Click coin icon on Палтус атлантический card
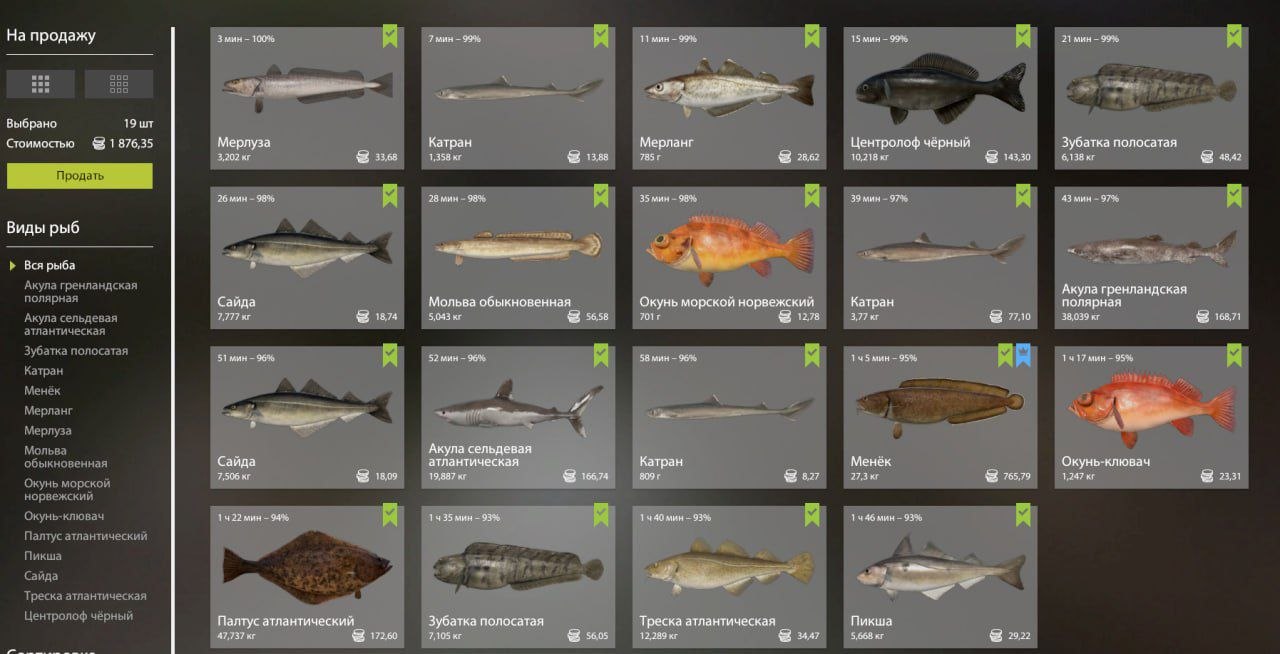The height and width of the screenshot is (654, 1280). [358, 636]
